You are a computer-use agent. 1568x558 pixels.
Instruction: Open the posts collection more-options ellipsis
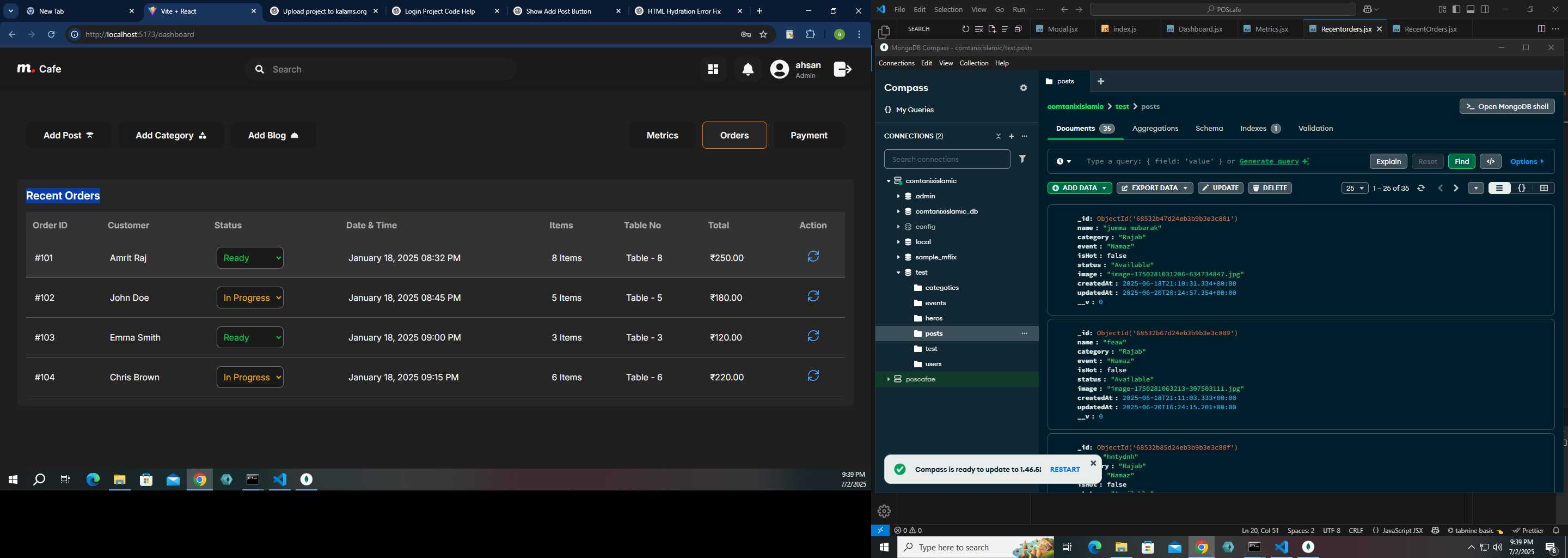pos(1025,334)
